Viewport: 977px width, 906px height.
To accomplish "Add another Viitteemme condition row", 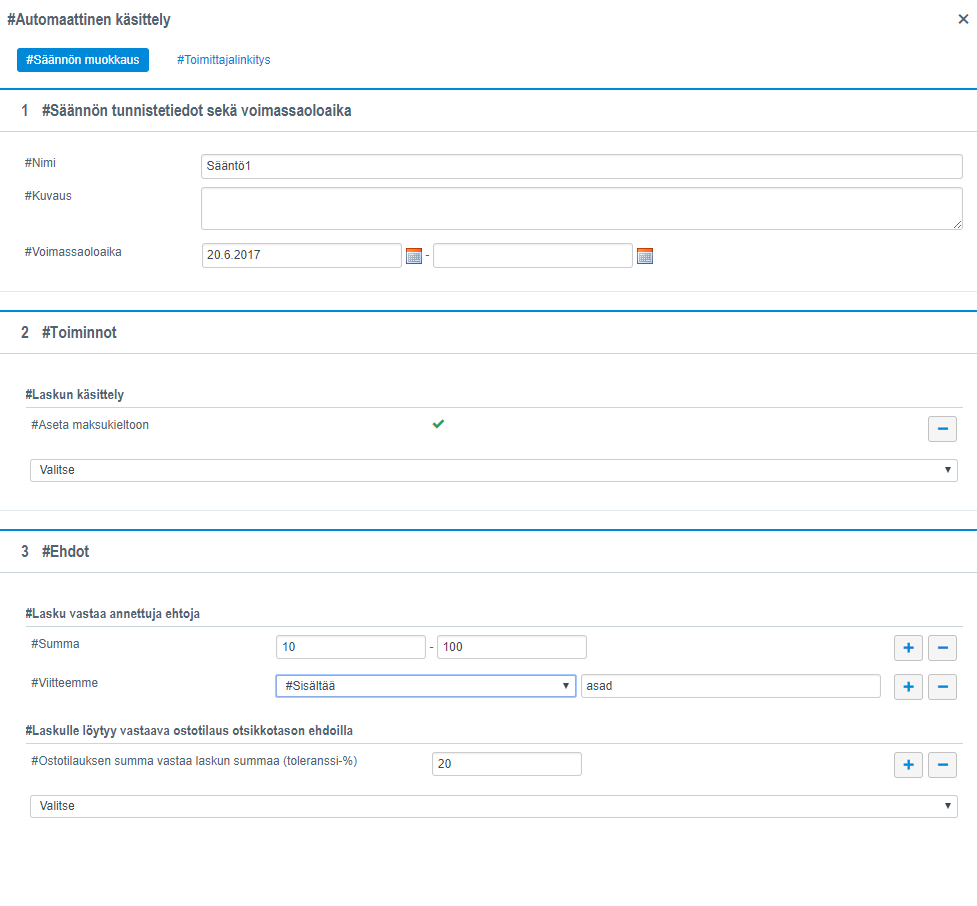I will [x=908, y=687].
